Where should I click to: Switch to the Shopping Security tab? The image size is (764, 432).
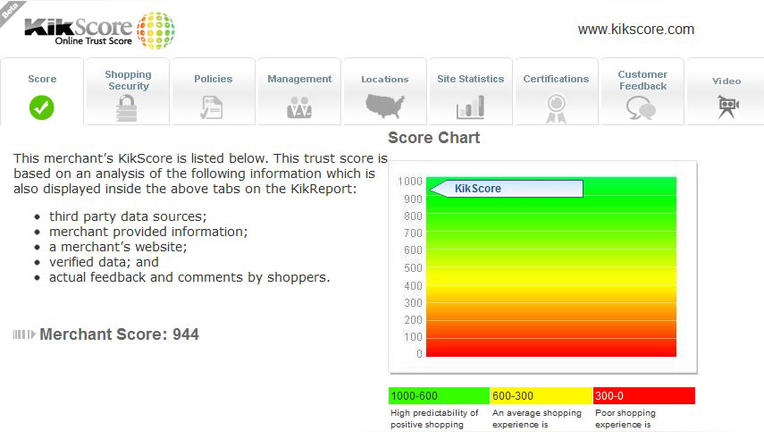128,92
